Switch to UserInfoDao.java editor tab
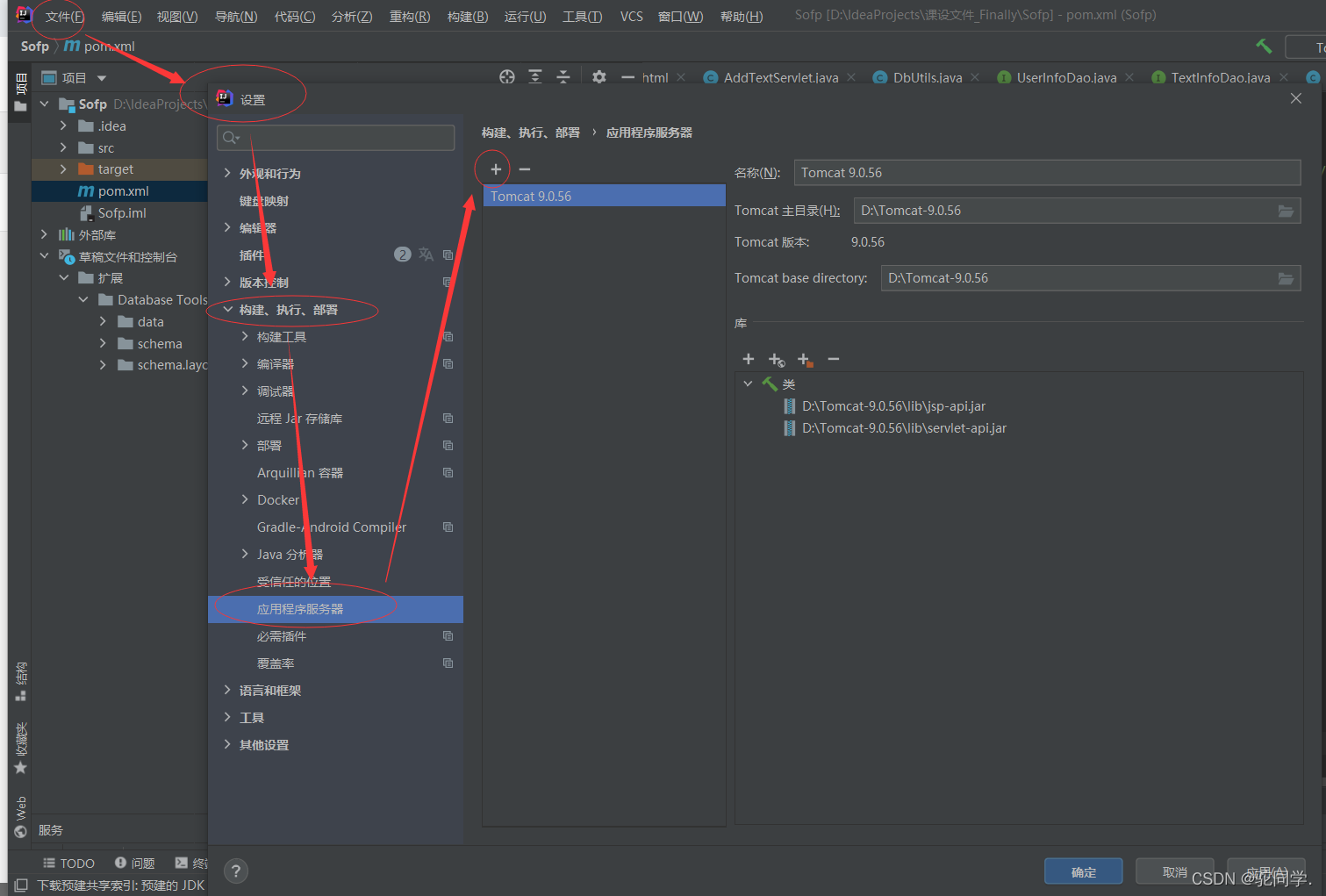 1066,77
